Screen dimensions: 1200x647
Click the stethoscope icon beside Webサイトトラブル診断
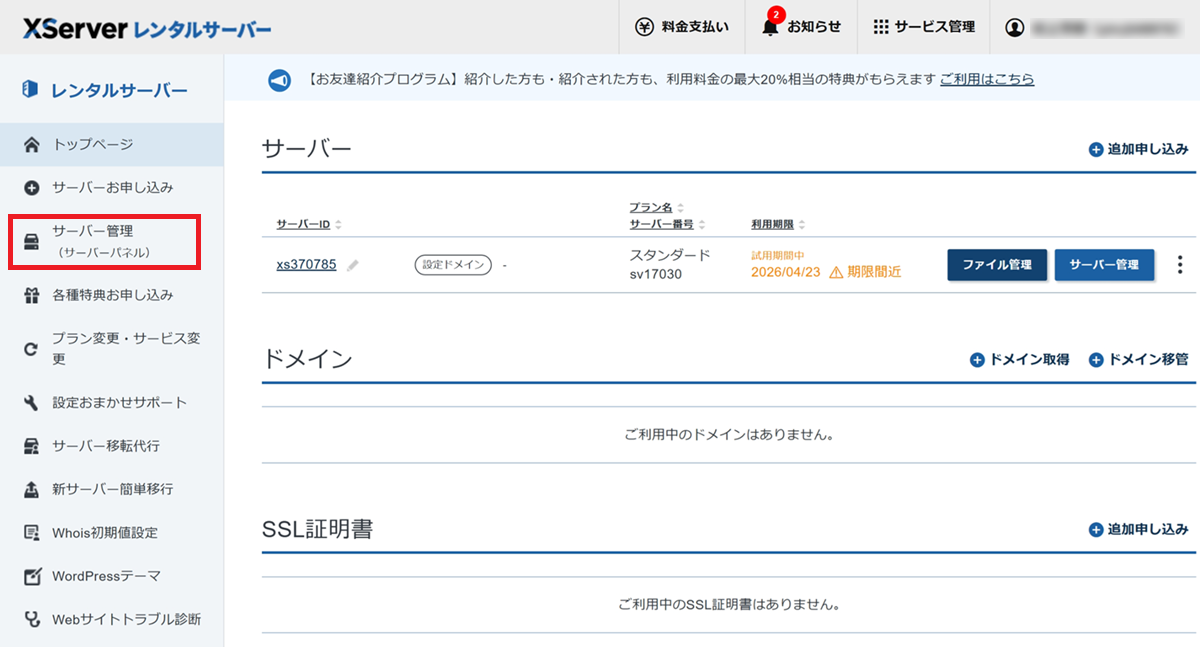coord(32,619)
